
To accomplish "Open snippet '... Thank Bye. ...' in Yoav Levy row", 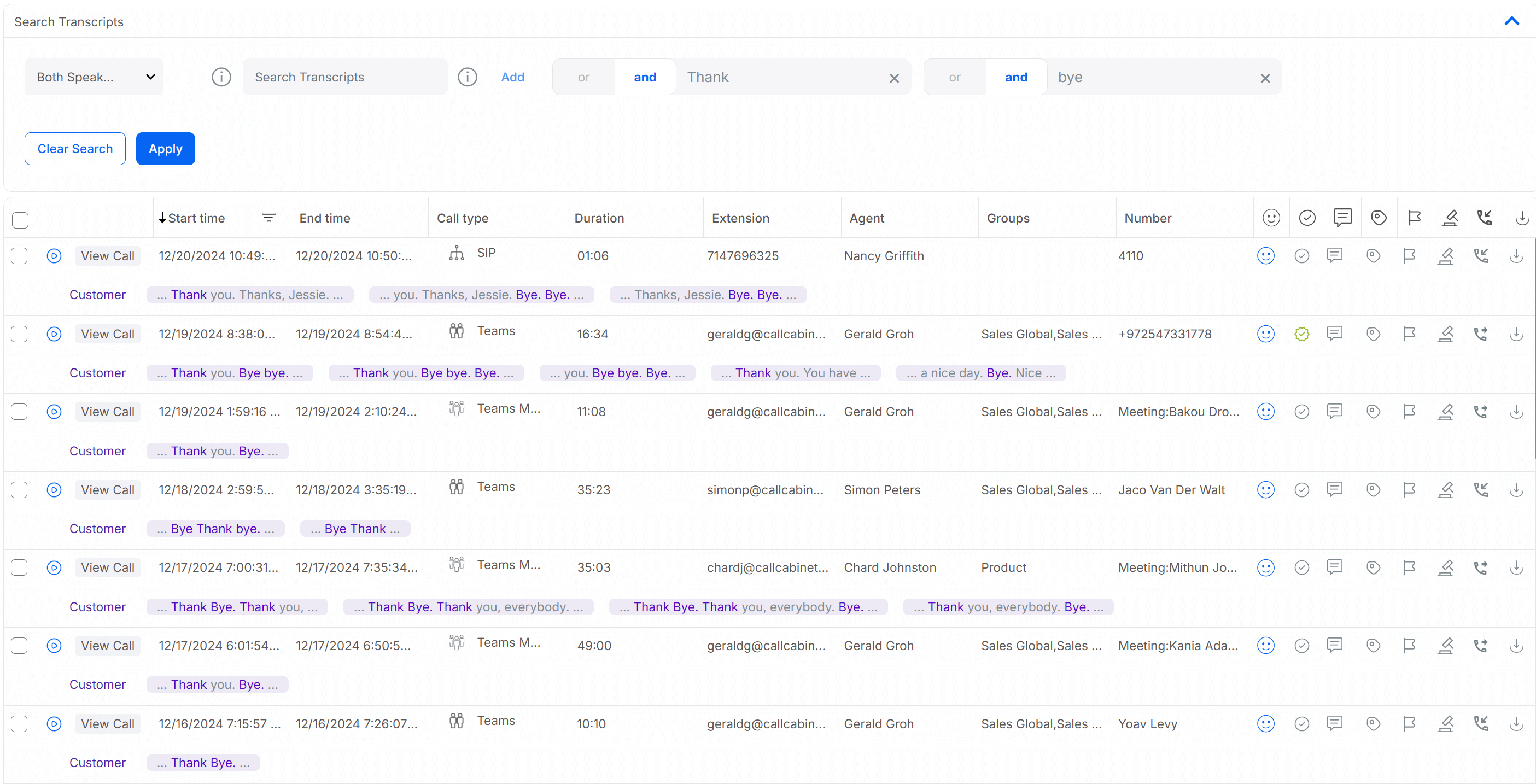I will click(x=203, y=763).
